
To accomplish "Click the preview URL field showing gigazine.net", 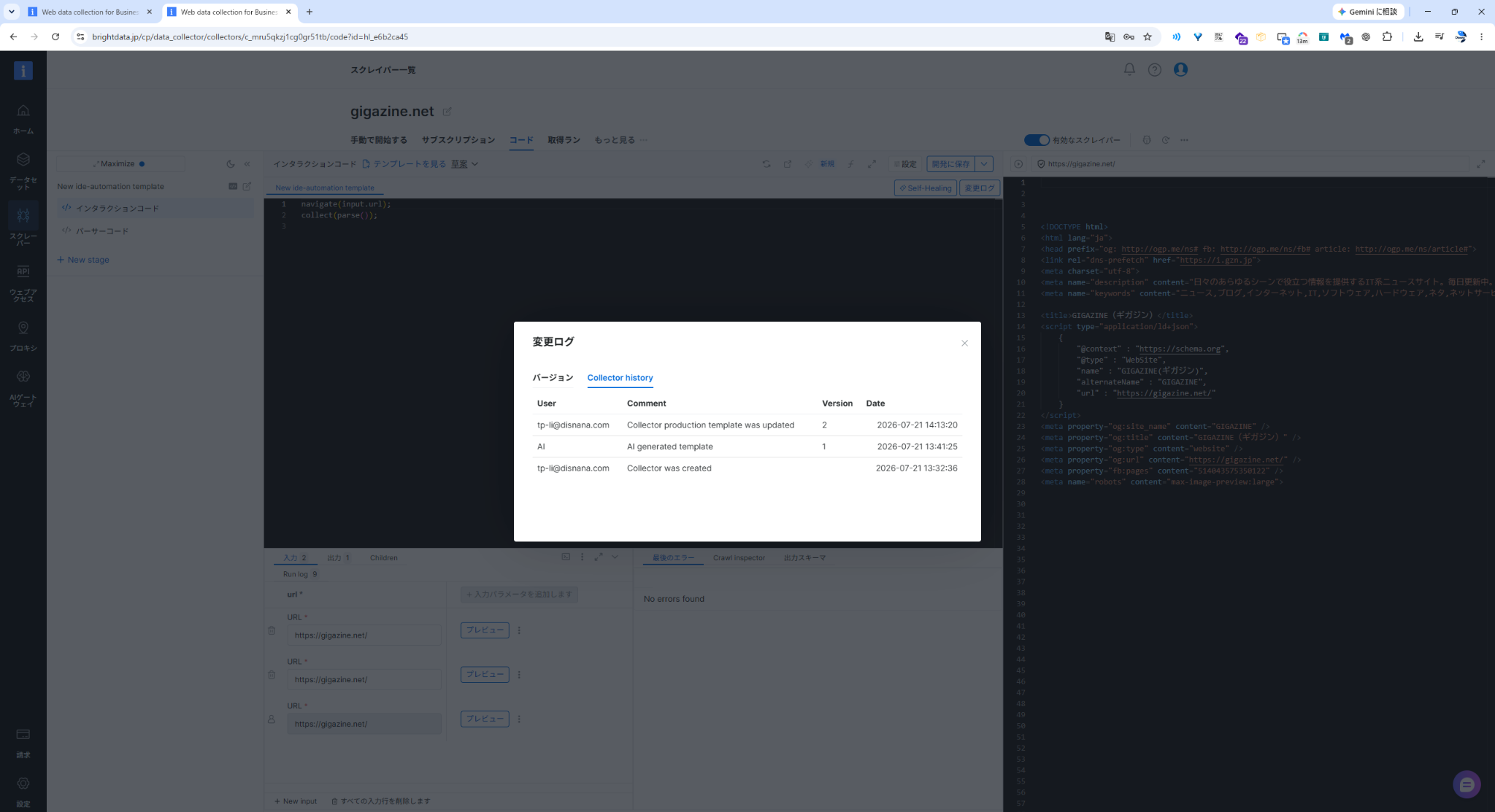I will click(1250, 164).
